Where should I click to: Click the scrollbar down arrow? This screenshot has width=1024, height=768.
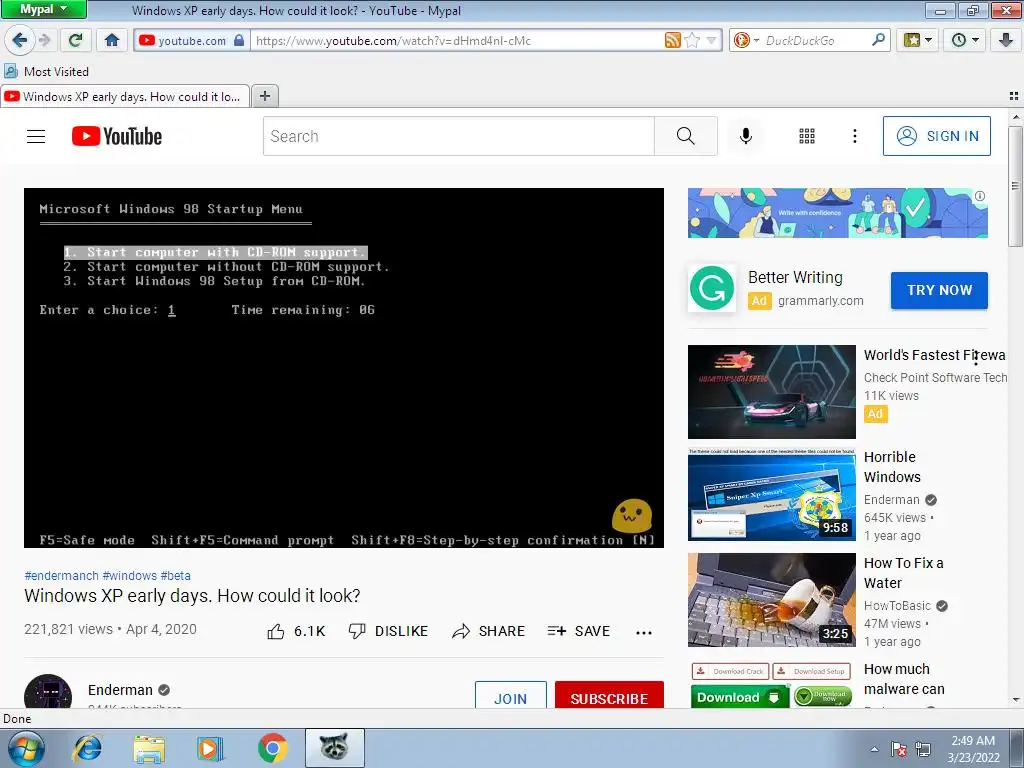tap(1015, 699)
